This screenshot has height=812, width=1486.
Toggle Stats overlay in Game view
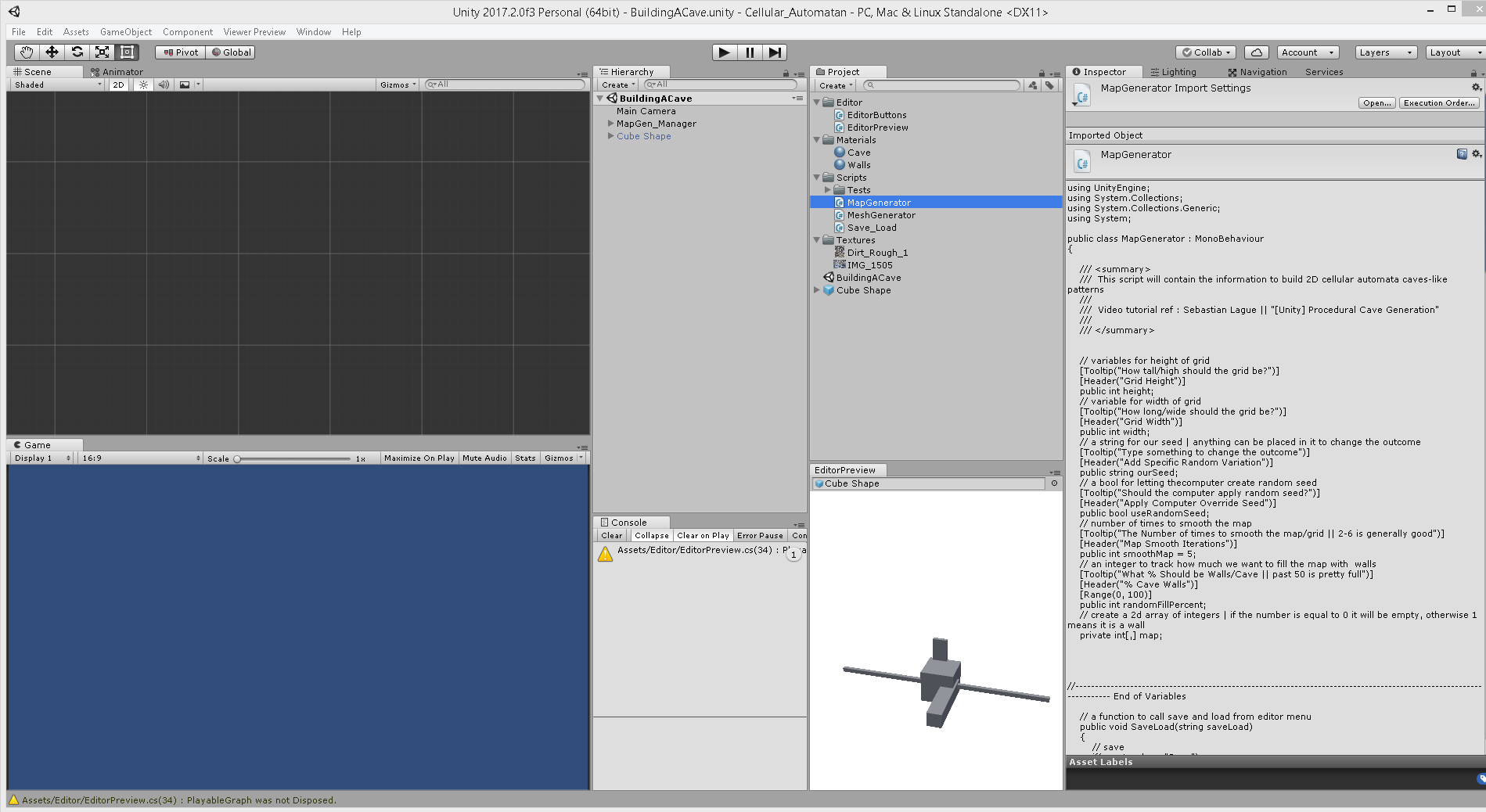pos(525,458)
